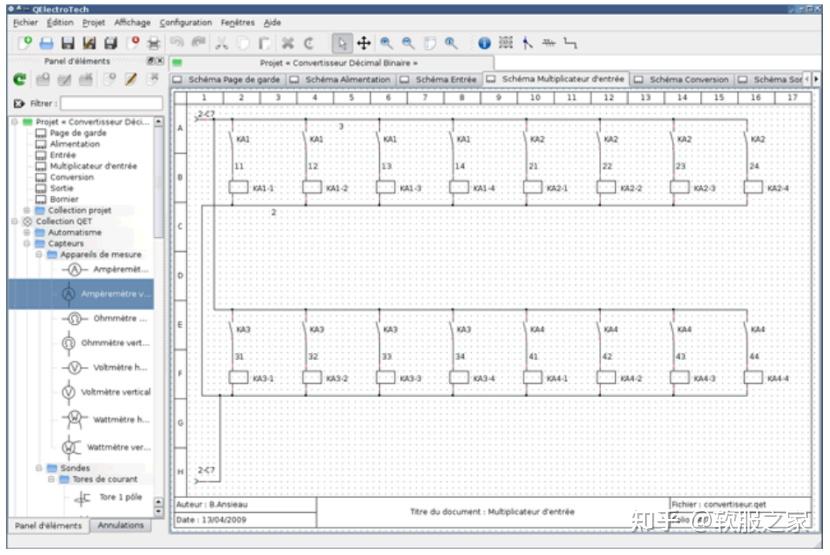
Task: Click the green Reload collections icon
Action: (x=20, y=79)
